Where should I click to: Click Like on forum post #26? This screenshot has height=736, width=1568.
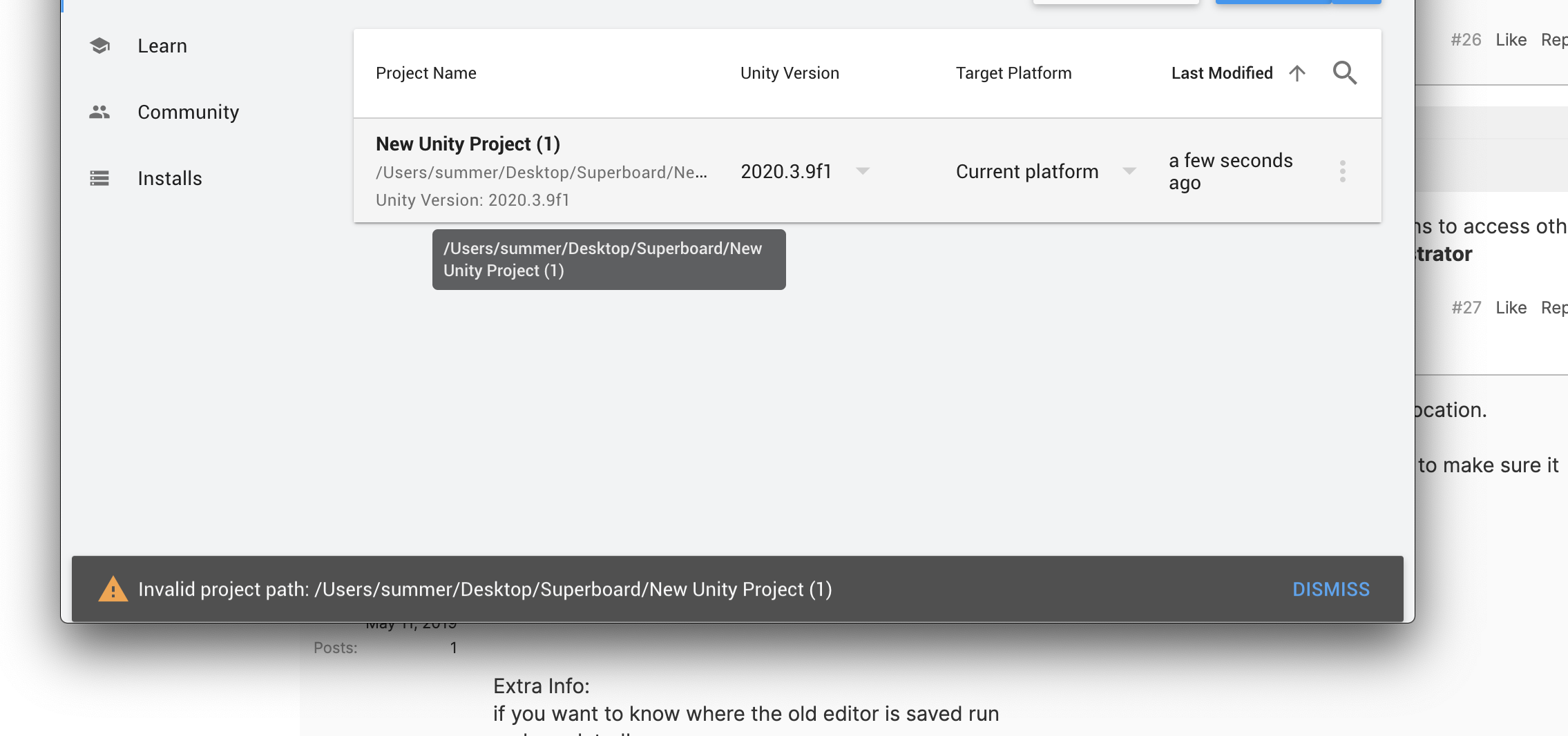1511,40
